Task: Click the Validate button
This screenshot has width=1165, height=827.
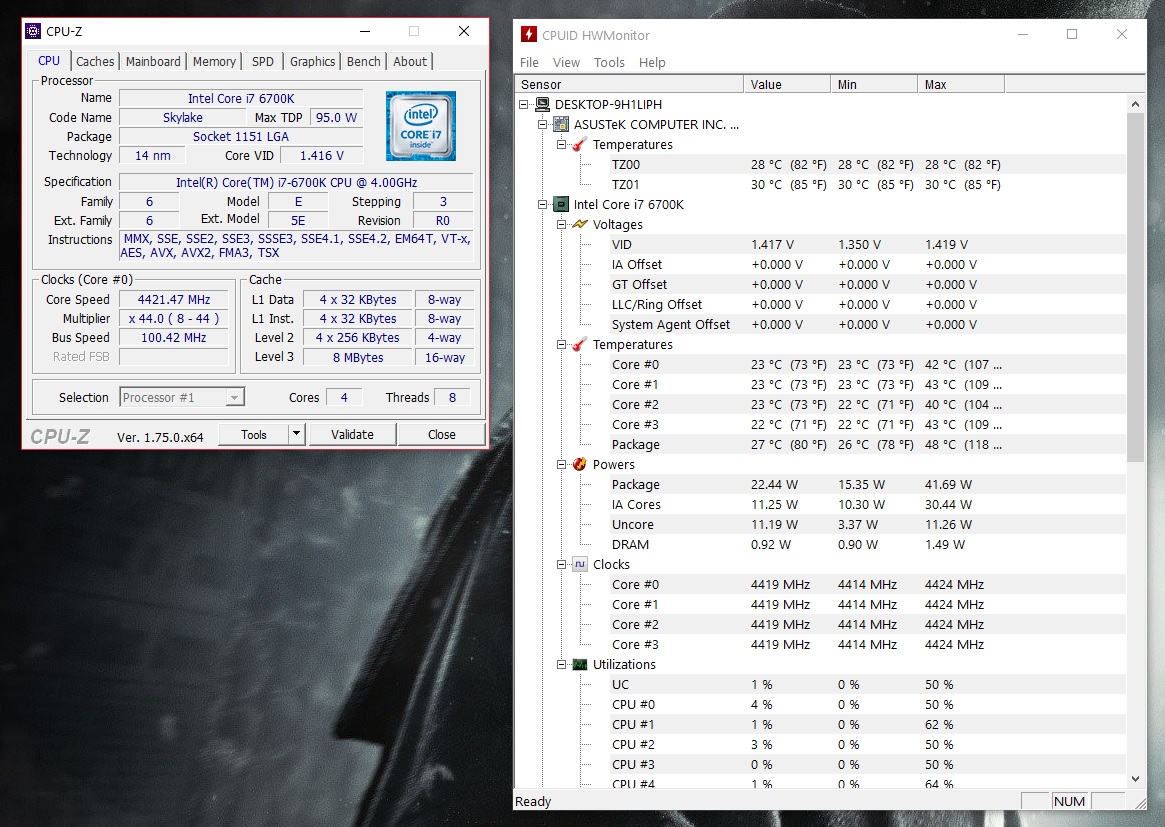Action: (352, 434)
